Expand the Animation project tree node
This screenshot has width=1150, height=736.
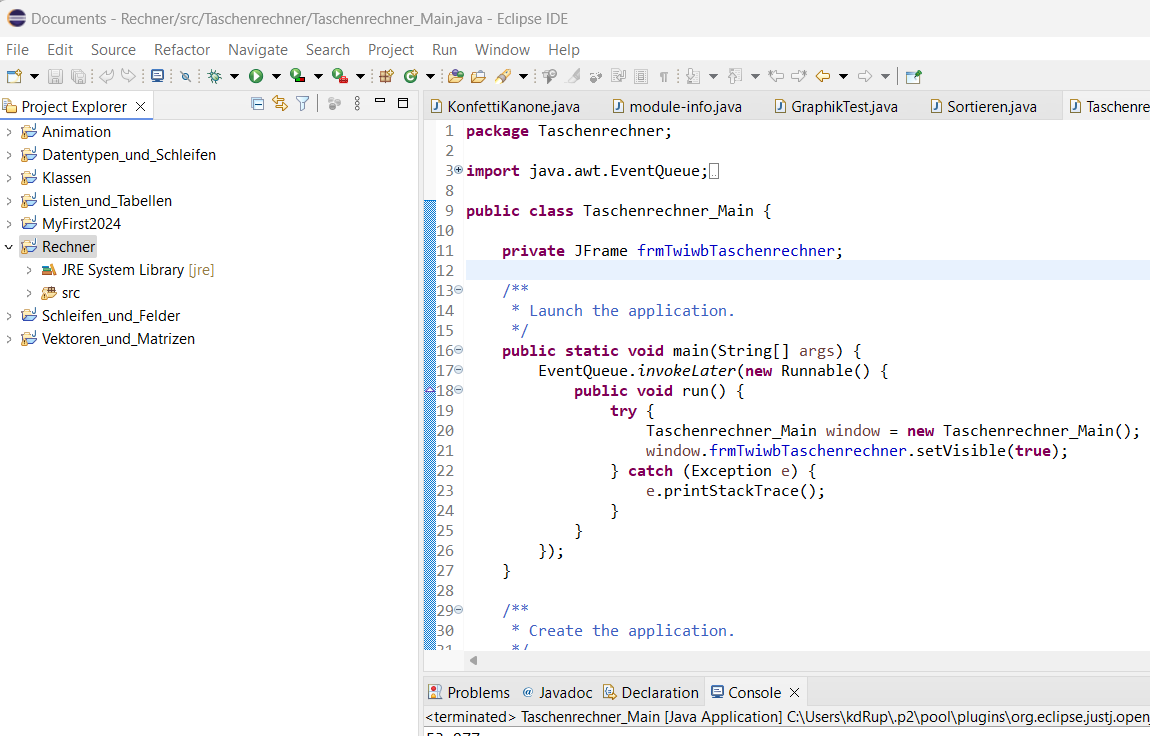[x=9, y=132]
